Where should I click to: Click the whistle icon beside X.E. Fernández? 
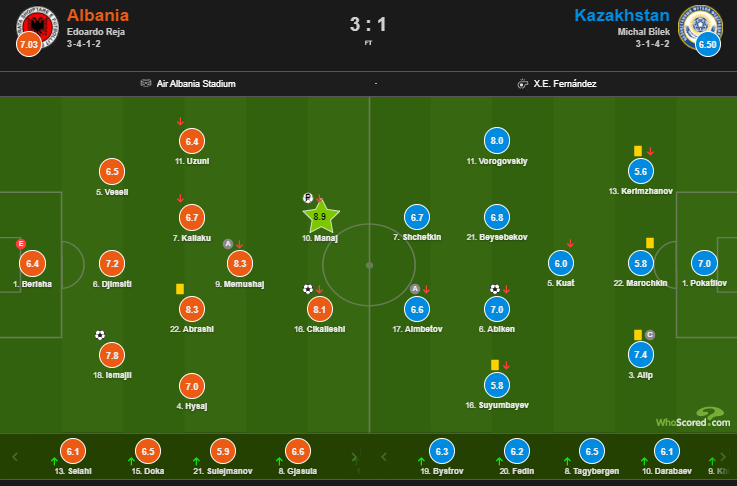click(522, 84)
